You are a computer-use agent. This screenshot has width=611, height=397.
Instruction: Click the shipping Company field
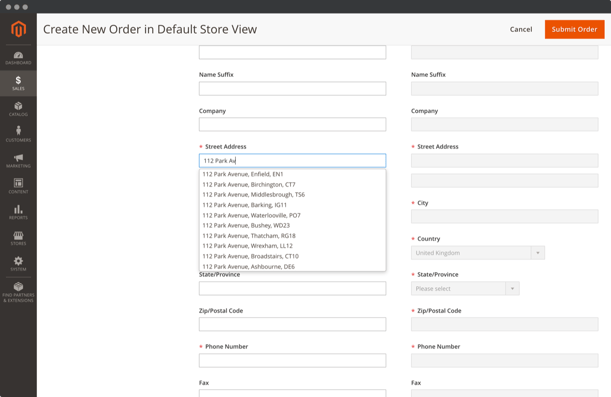pos(505,124)
